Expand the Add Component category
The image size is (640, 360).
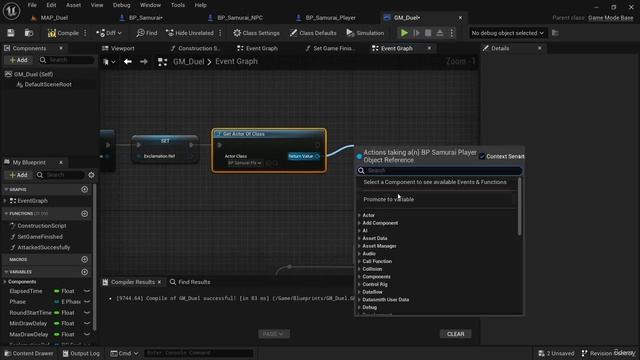[359, 223]
